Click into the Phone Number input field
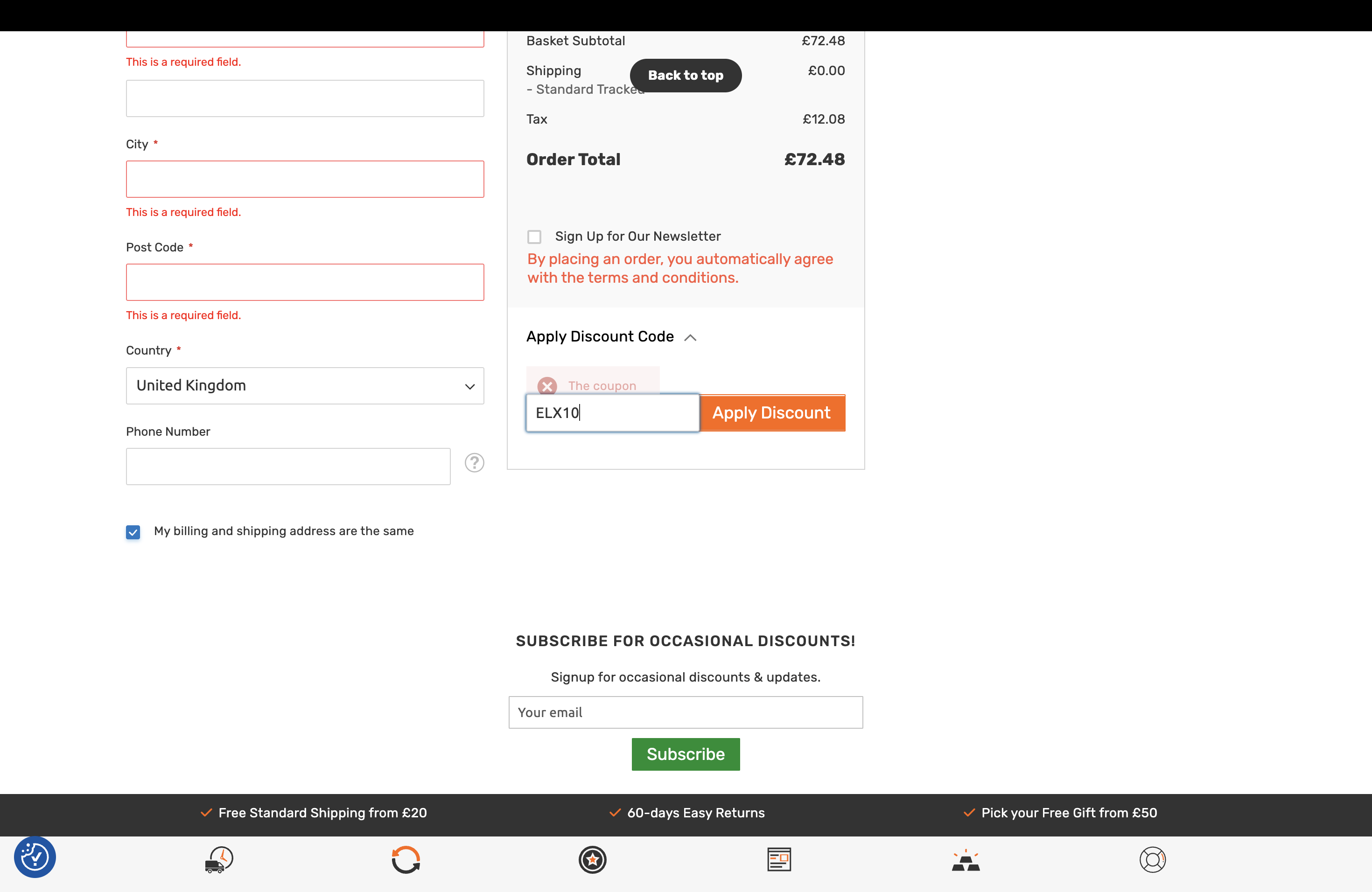1372x892 pixels. tap(288, 466)
